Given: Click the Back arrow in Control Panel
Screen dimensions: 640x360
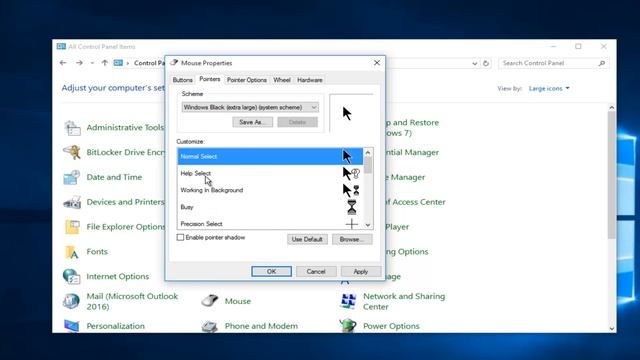Looking at the screenshot, I should (x=63, y=63).
